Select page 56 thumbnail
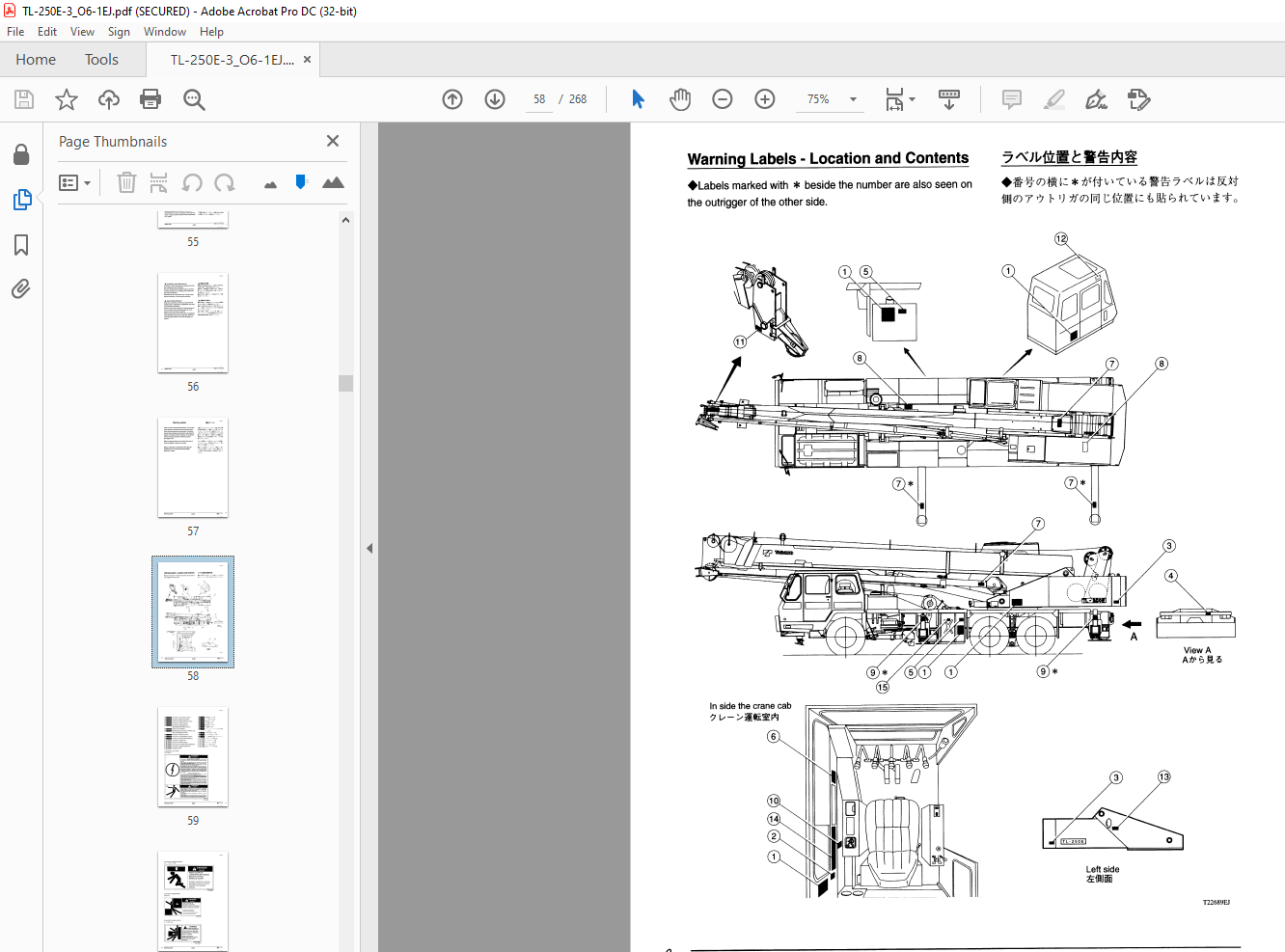The width and height of the screenshot is (1285, 952). click(193, 323)
